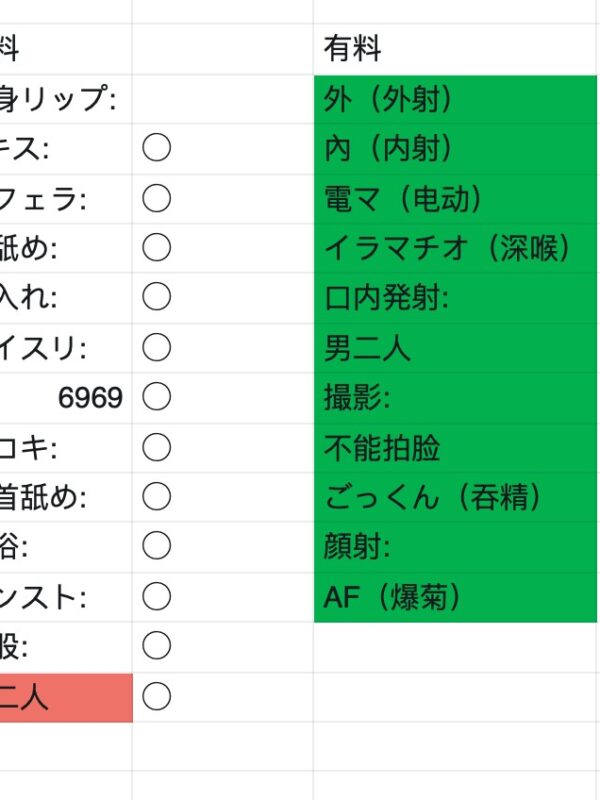Click the circle in the 6969 row
Image resolution: width=600 pixels, height=800 pixels.
(x=156, y=398)
